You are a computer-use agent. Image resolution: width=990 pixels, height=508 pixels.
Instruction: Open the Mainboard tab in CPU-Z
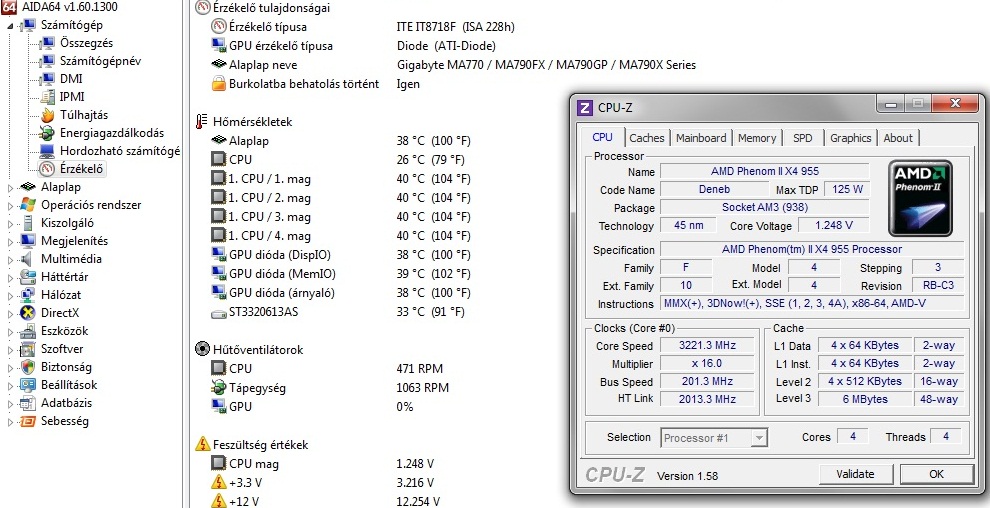[701, 138]
